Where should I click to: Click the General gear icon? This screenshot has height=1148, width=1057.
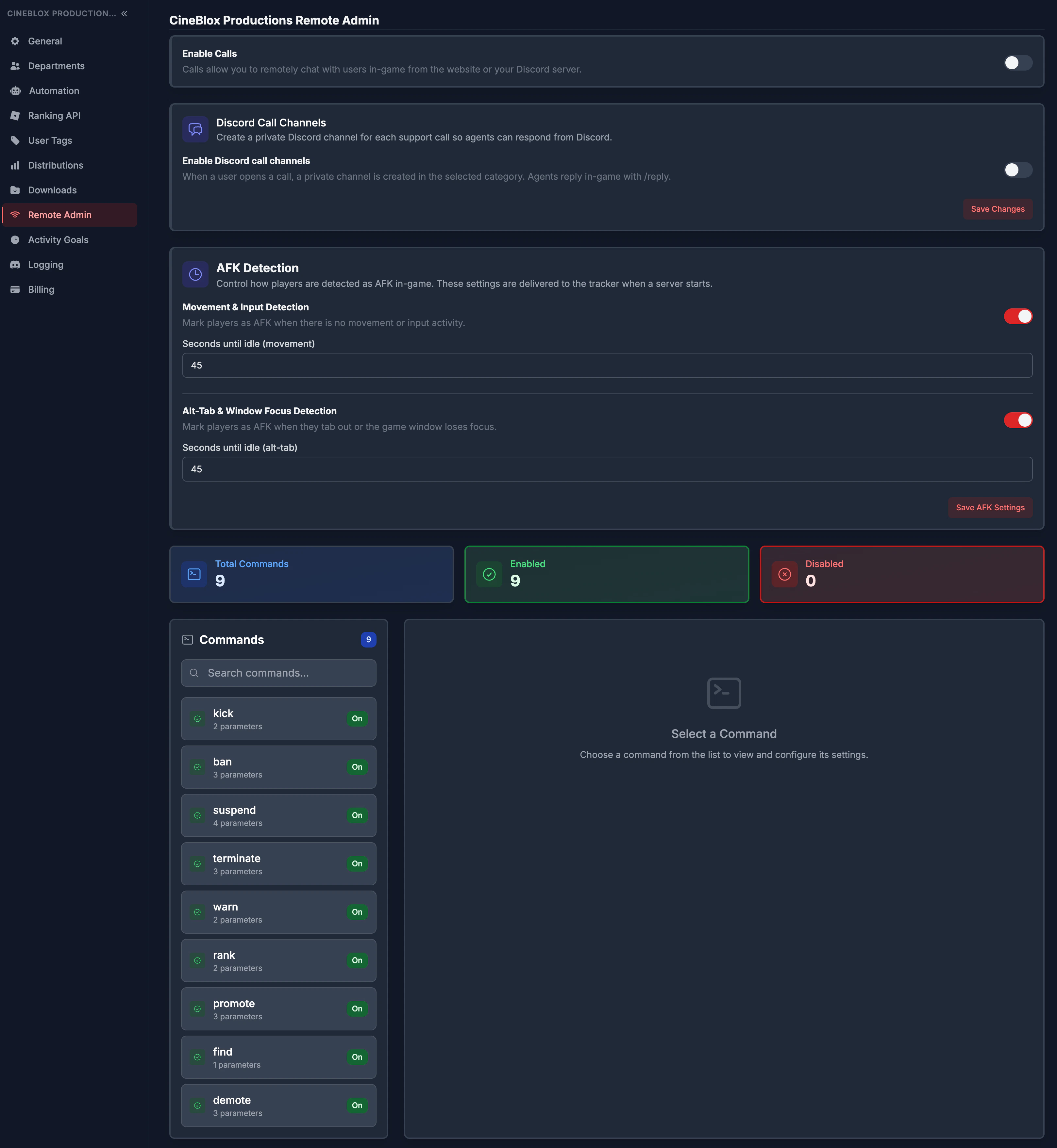pos(15,41)
